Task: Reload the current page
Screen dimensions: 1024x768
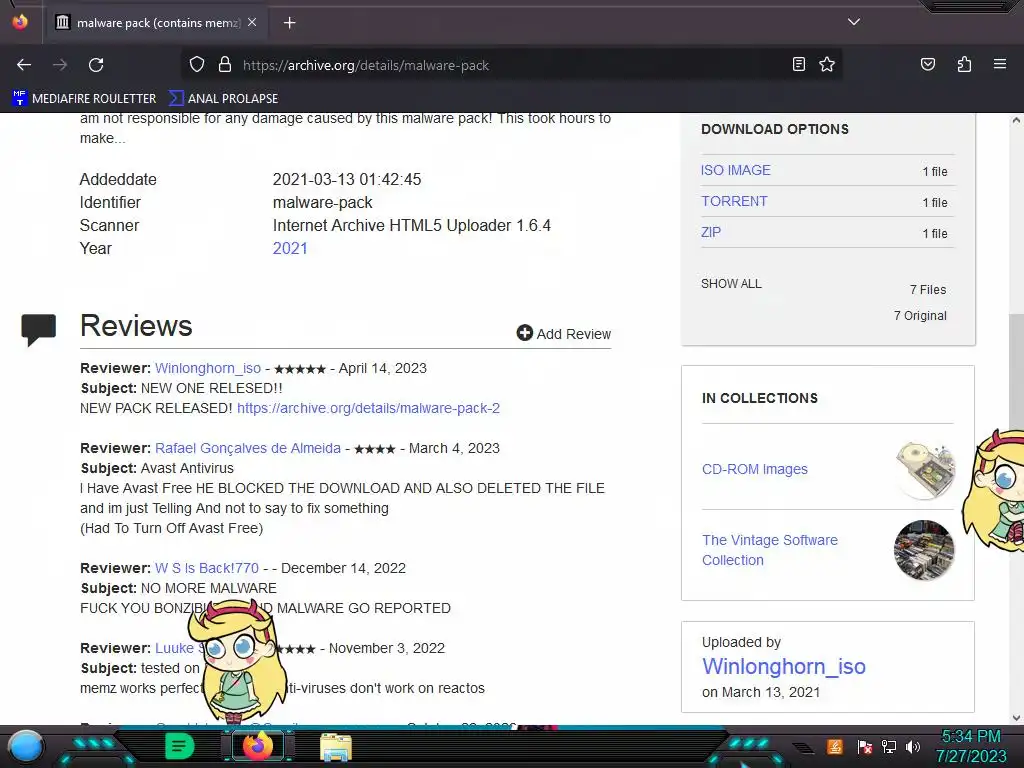Action: pyautogui.click(x=96, y=65)
